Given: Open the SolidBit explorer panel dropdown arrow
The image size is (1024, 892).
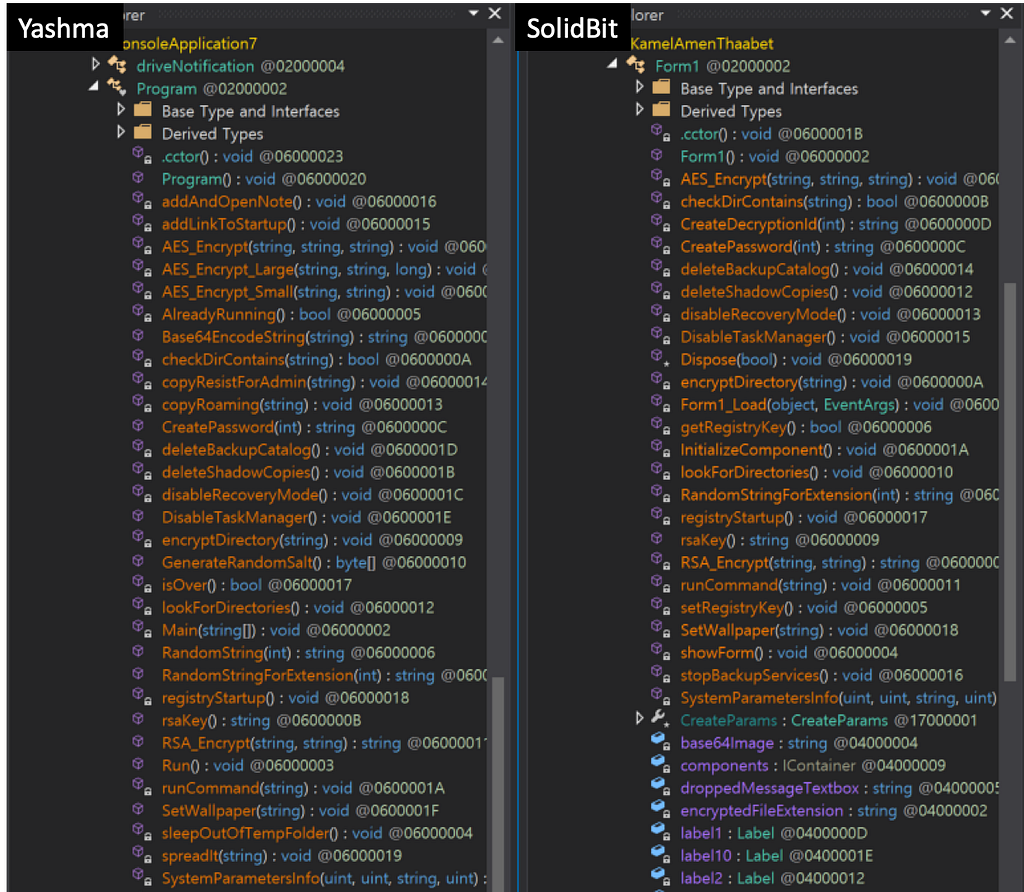Looking at the screenshot, I should pos(986,13).
